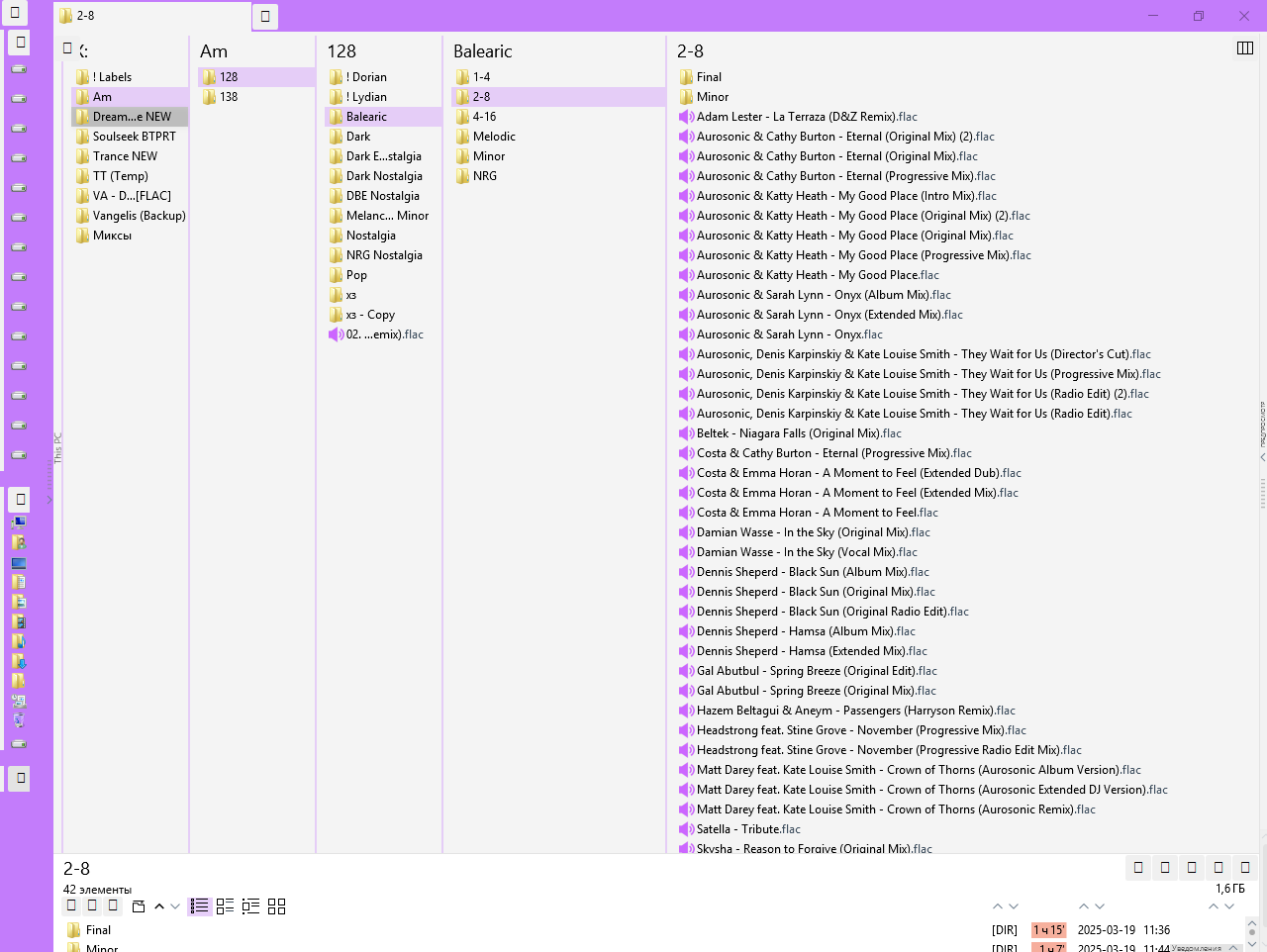Open the Final folder in the bottom list
The height and width of the screenshot is (952, 1267).
point(98,930)
